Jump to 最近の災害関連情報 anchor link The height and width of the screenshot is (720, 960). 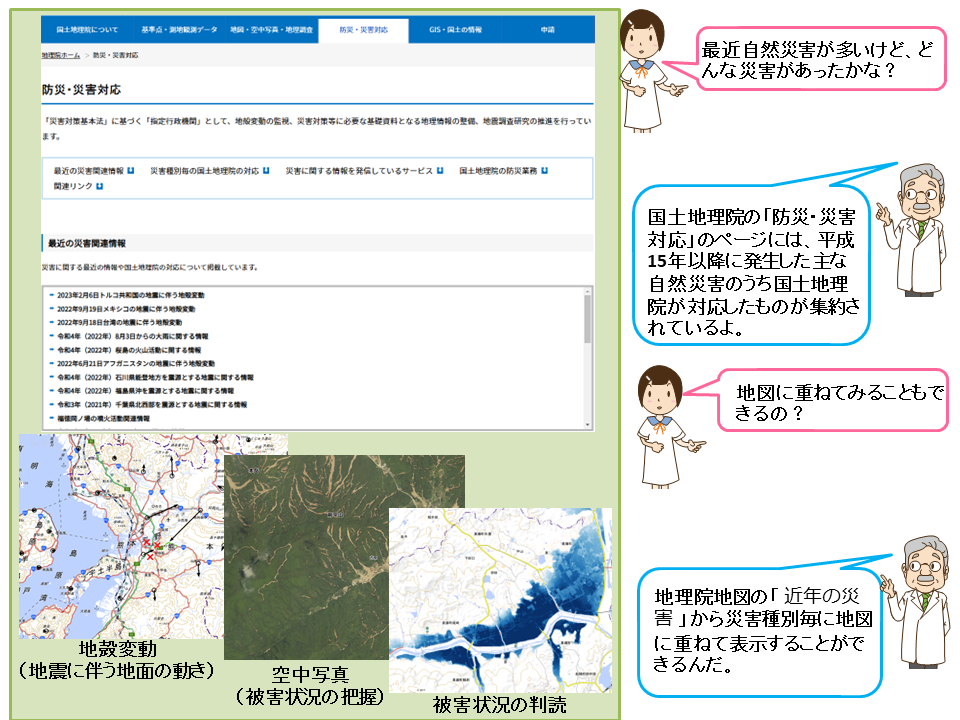pyautogui.click(x=89, y=171)
